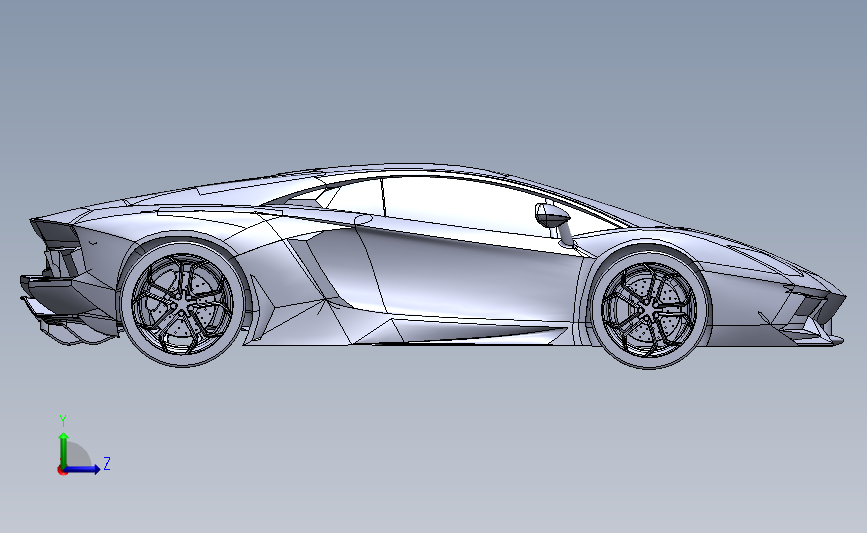The image size is (867, 533).
Task: Select the "Y" label on the orientation triad
Action: (x=63, y=421)
